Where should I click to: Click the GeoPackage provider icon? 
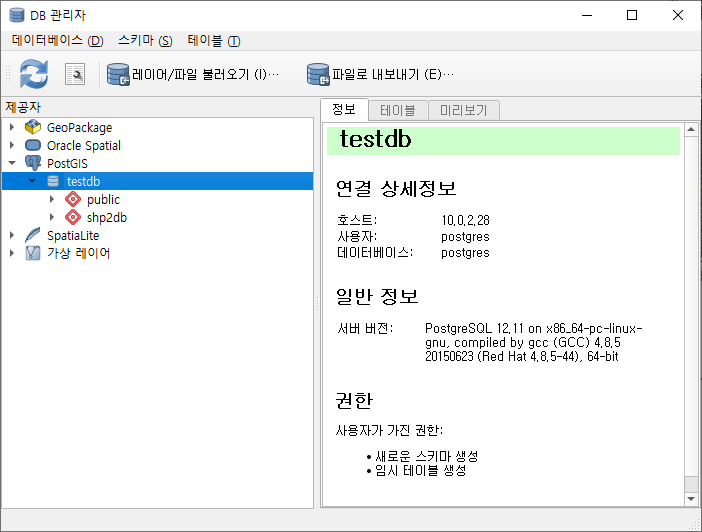point(33,127)
